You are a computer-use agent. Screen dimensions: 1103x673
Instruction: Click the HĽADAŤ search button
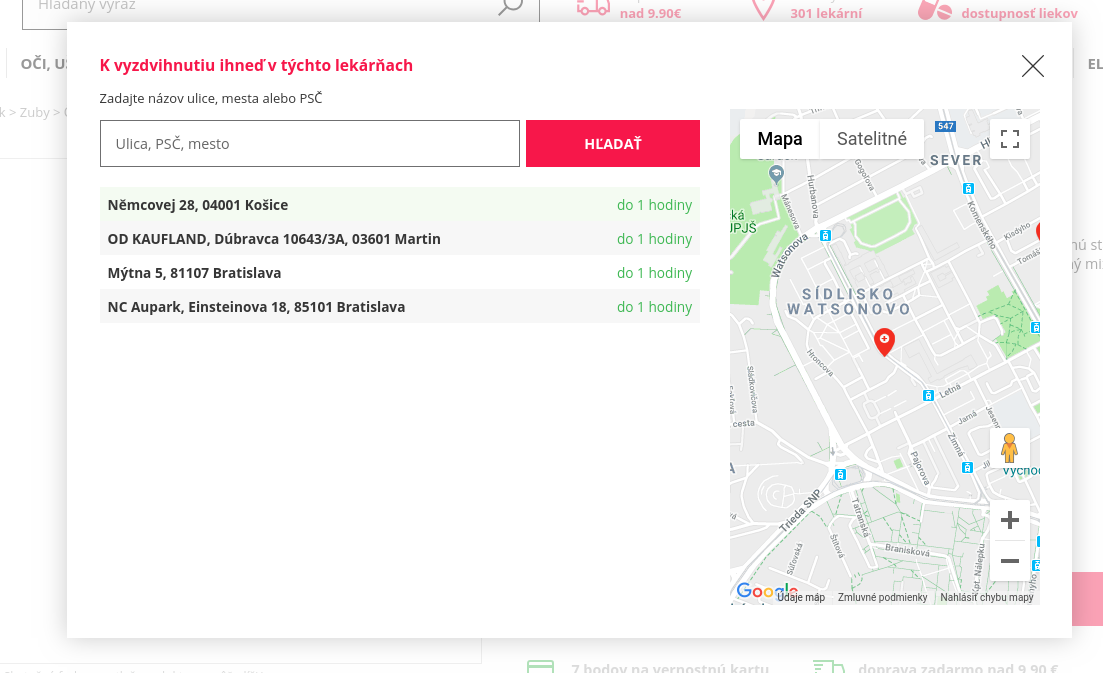tap(613, 143)
